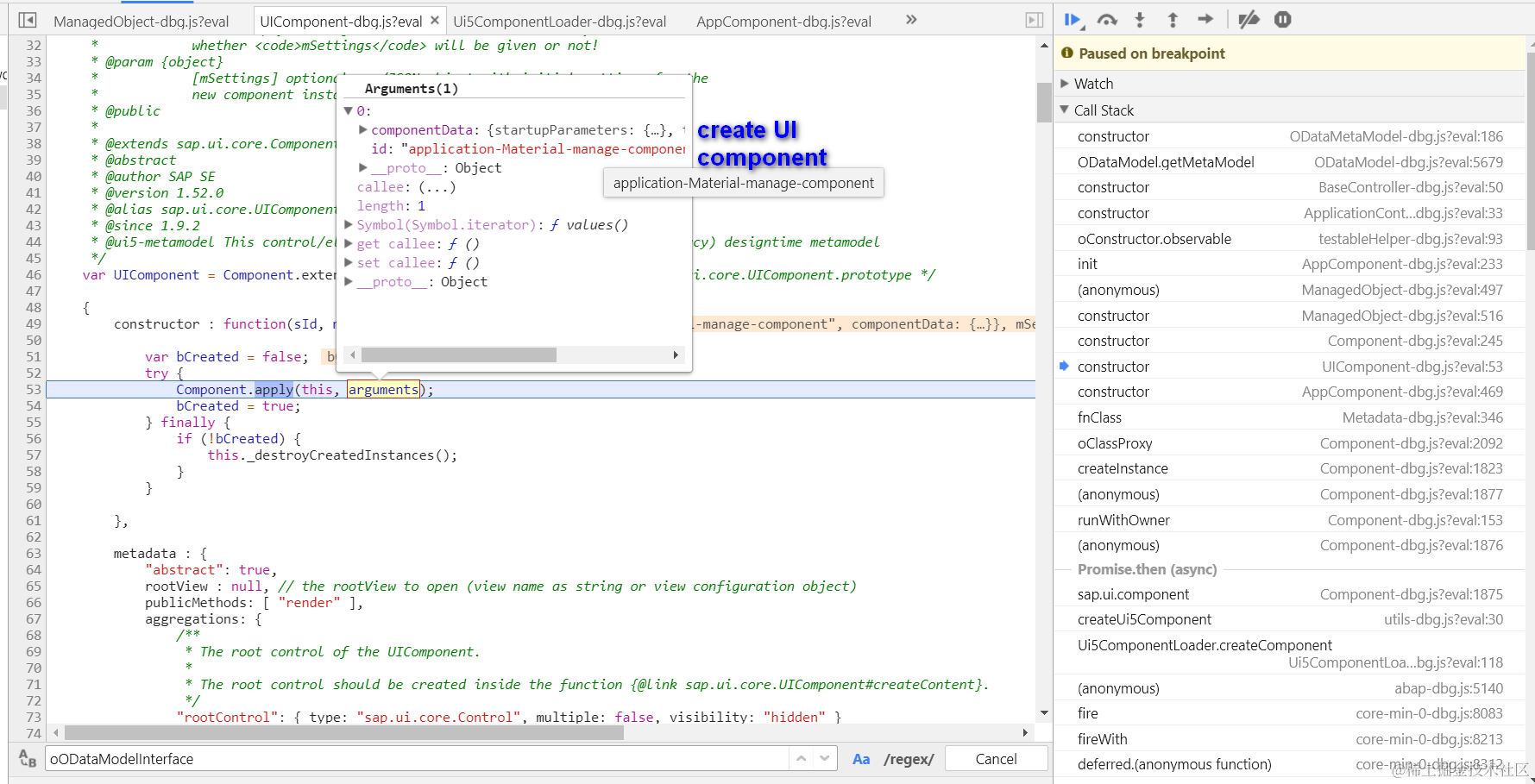Image resolution: width=1535 pixels, height=784 pixels.
Task: Click editor vertical scrollbar down arrow
Action: tap(1044, 713)
